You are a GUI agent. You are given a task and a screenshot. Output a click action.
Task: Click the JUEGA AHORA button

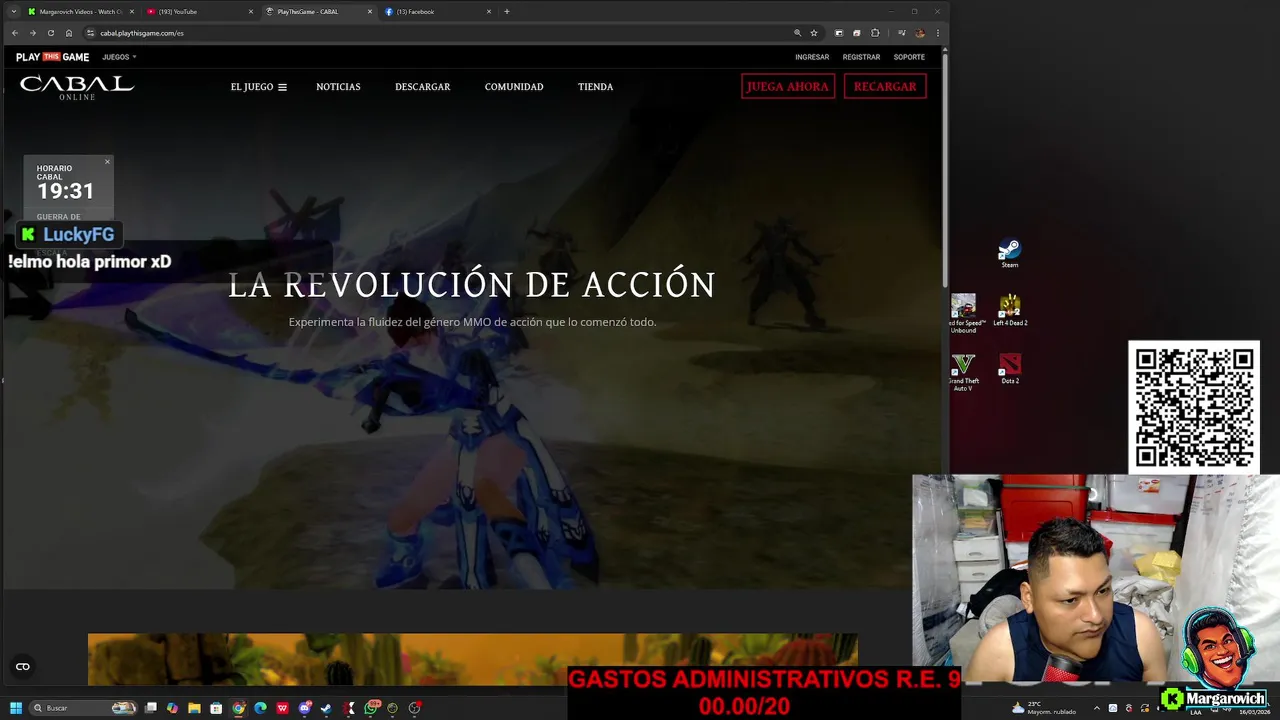click(x=788, y=86)
